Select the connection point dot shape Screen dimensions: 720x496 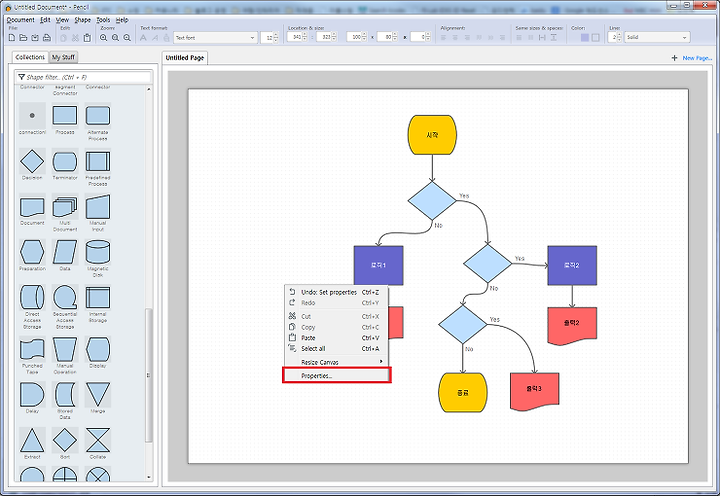[32, 115]
